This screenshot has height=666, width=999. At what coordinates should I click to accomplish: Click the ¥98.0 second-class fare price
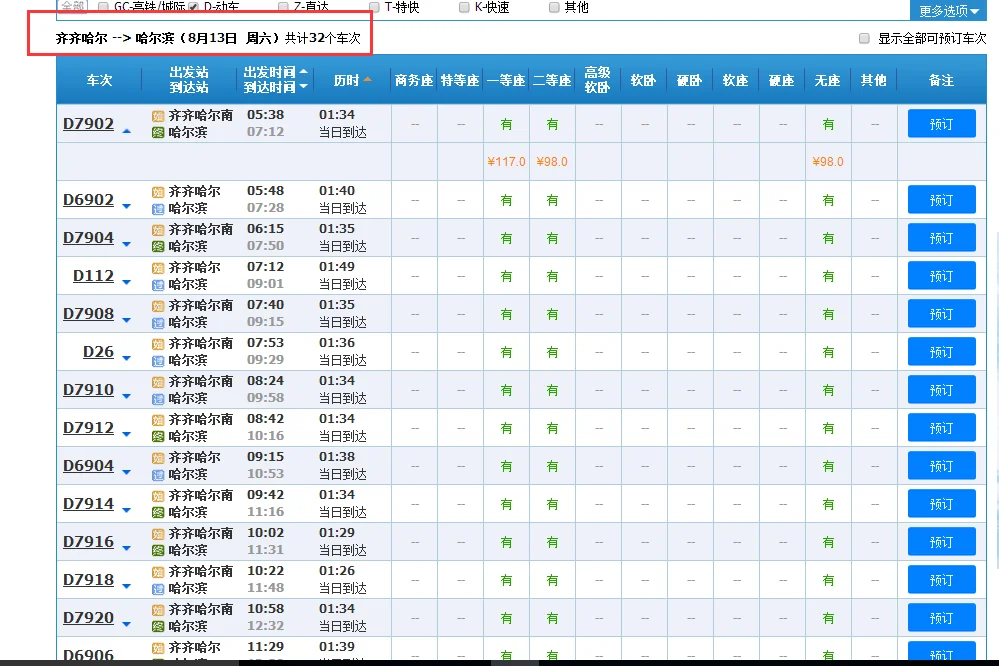551,159
